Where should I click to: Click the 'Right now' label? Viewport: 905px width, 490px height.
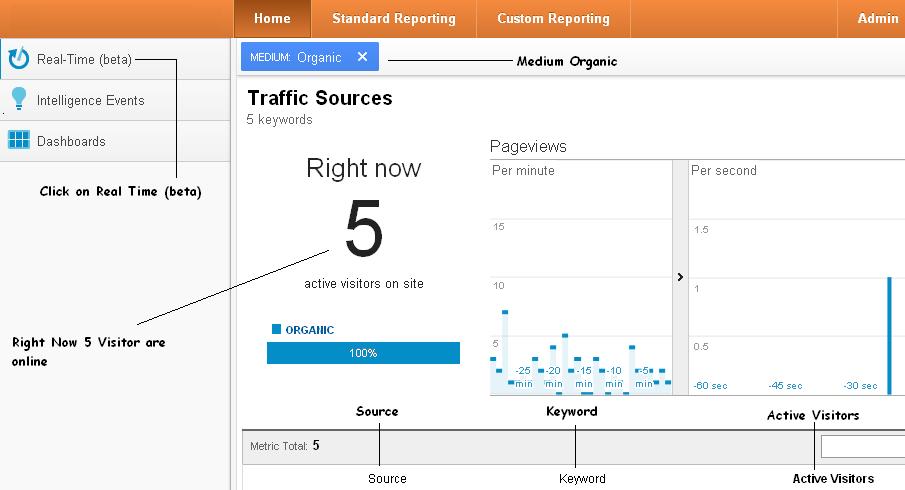364,168
